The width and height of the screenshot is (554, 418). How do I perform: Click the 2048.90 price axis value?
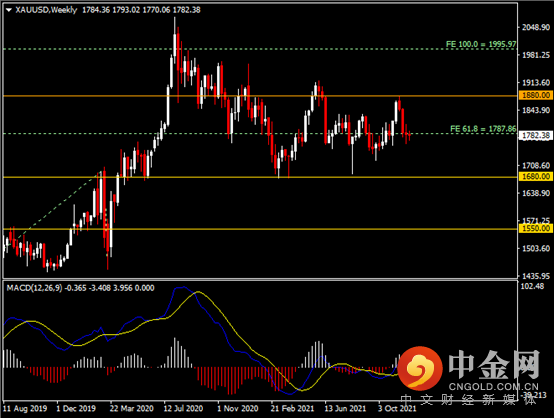point(536,28)
